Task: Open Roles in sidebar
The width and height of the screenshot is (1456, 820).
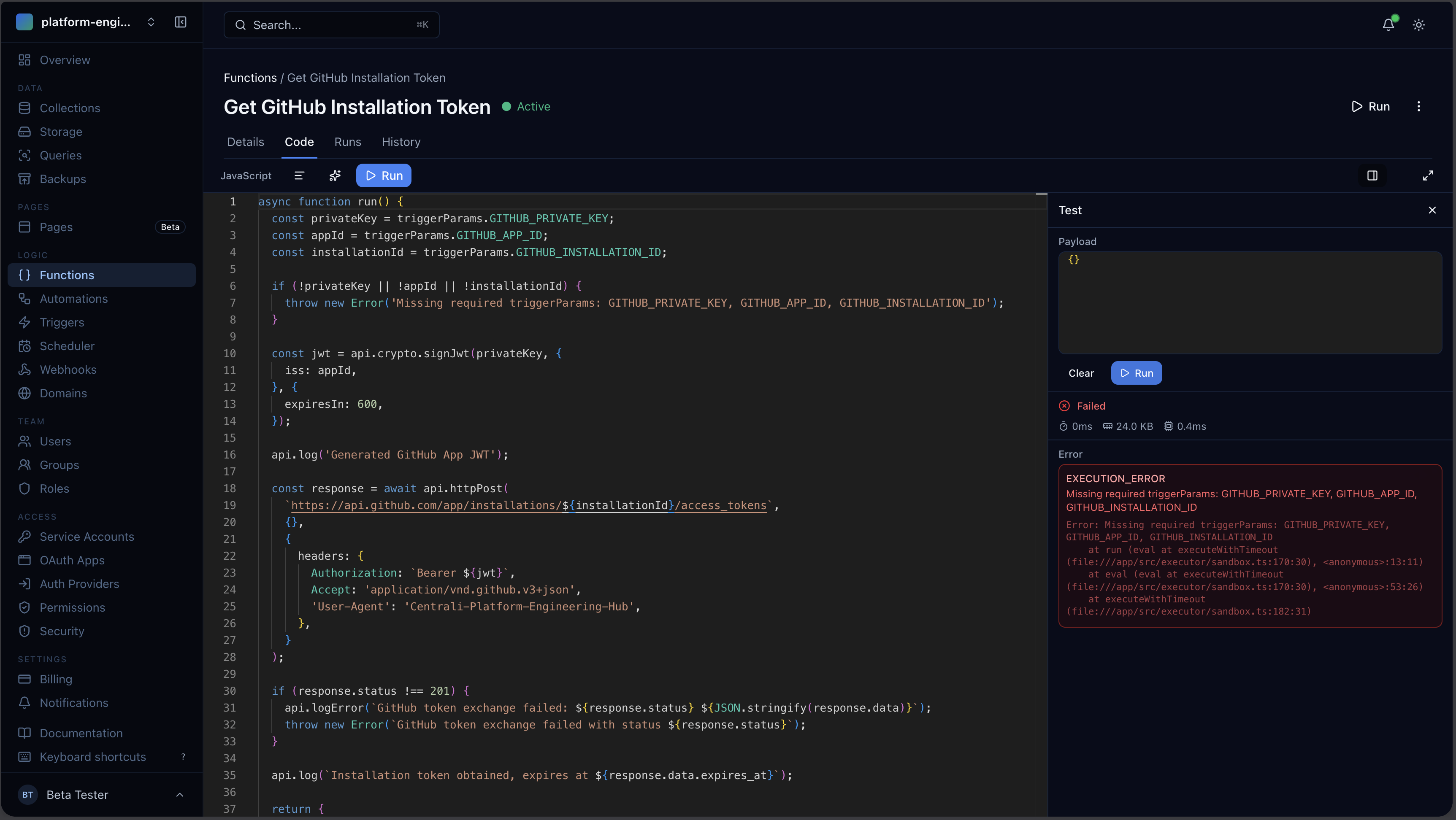Action: pos(102,489)
